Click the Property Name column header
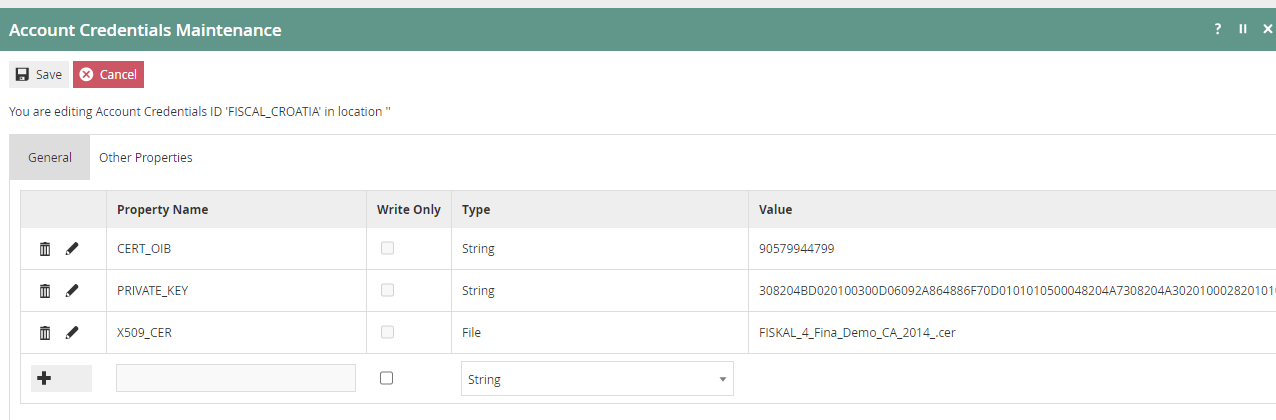Screen dimensions: 1276x420 tap(163, 210)
